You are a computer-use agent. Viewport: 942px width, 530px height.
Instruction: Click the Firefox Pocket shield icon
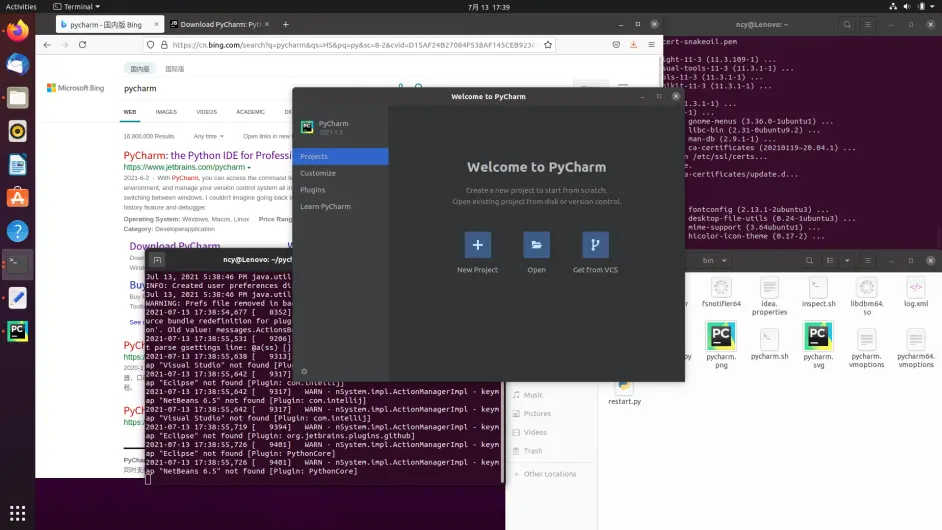[x=616, y=45]
